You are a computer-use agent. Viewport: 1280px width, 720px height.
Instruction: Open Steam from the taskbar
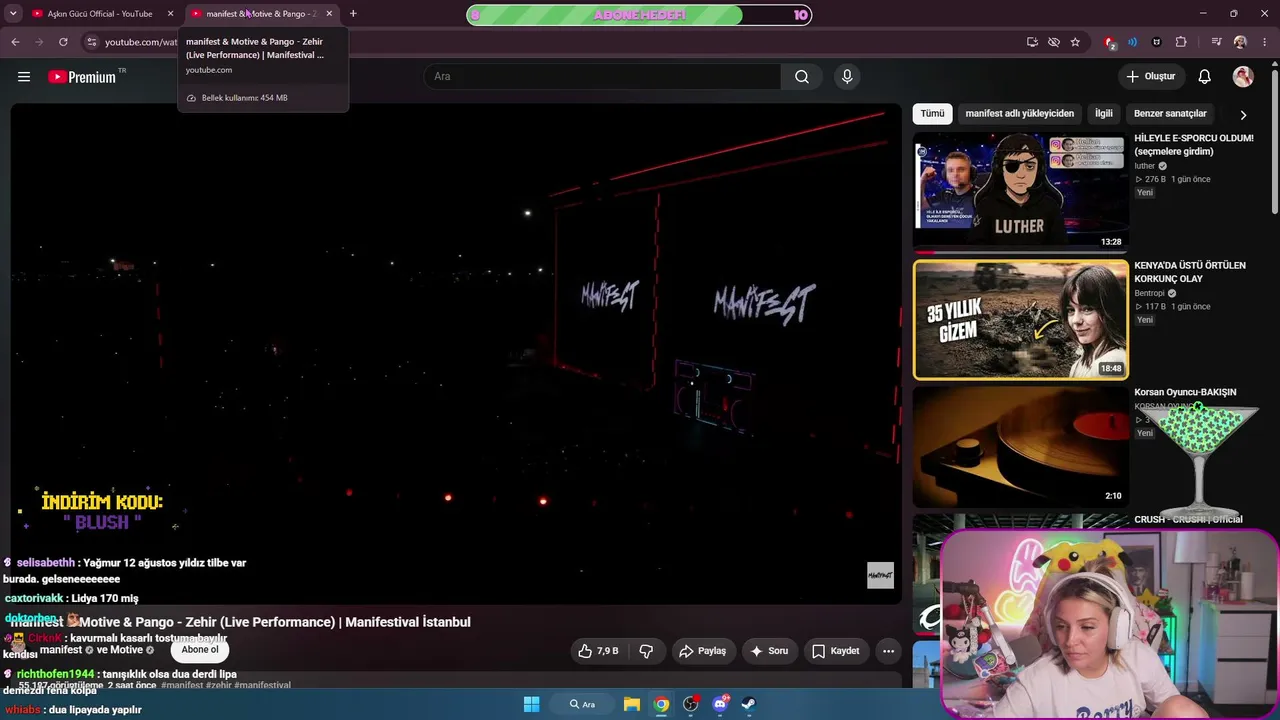tap(749, 704)
